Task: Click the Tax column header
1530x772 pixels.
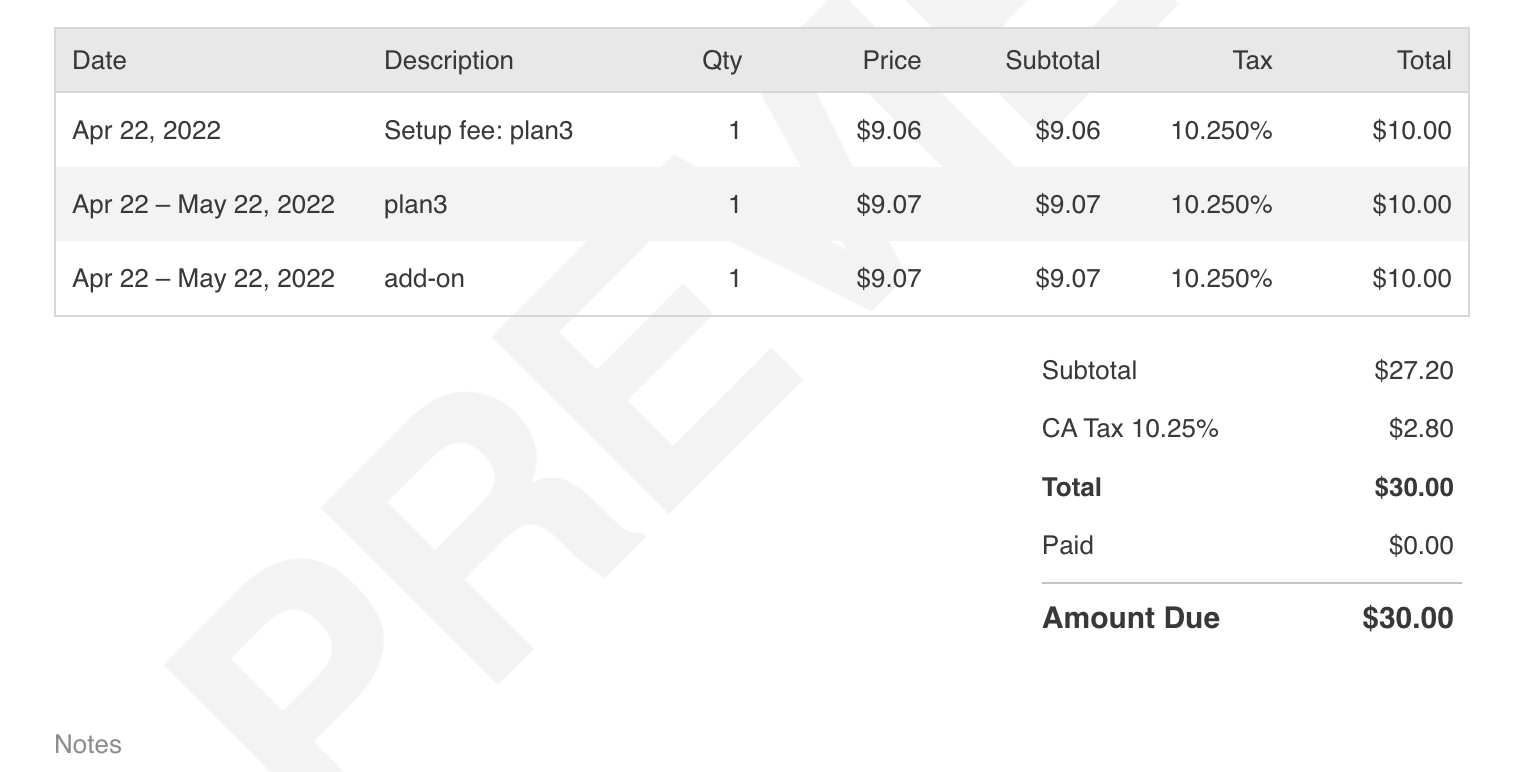Action: tap(1252, 61)
